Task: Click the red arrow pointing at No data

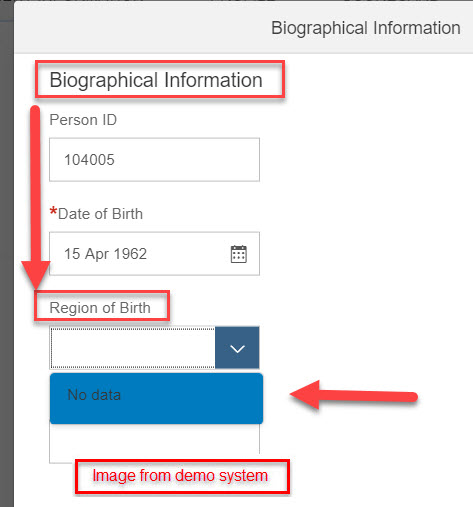Action: [x=353, y=395]
